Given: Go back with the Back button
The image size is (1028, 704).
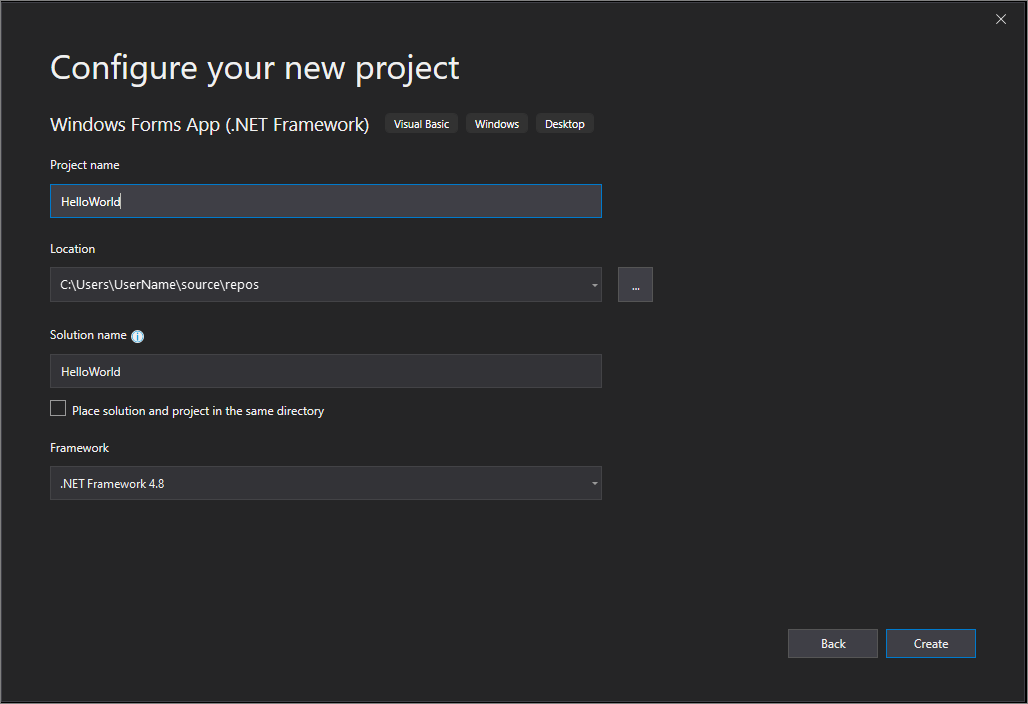Looking at the screenshot, I should click(x=833, y=644).
